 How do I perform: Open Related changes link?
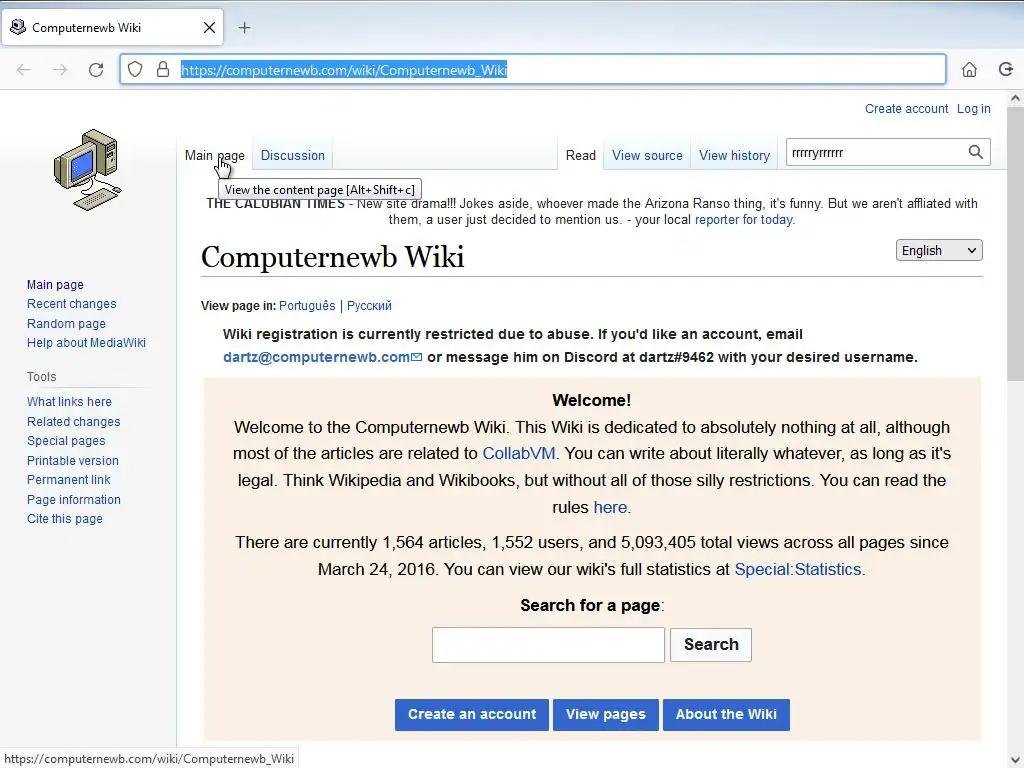pyautogui.click(x=74, y=421)
